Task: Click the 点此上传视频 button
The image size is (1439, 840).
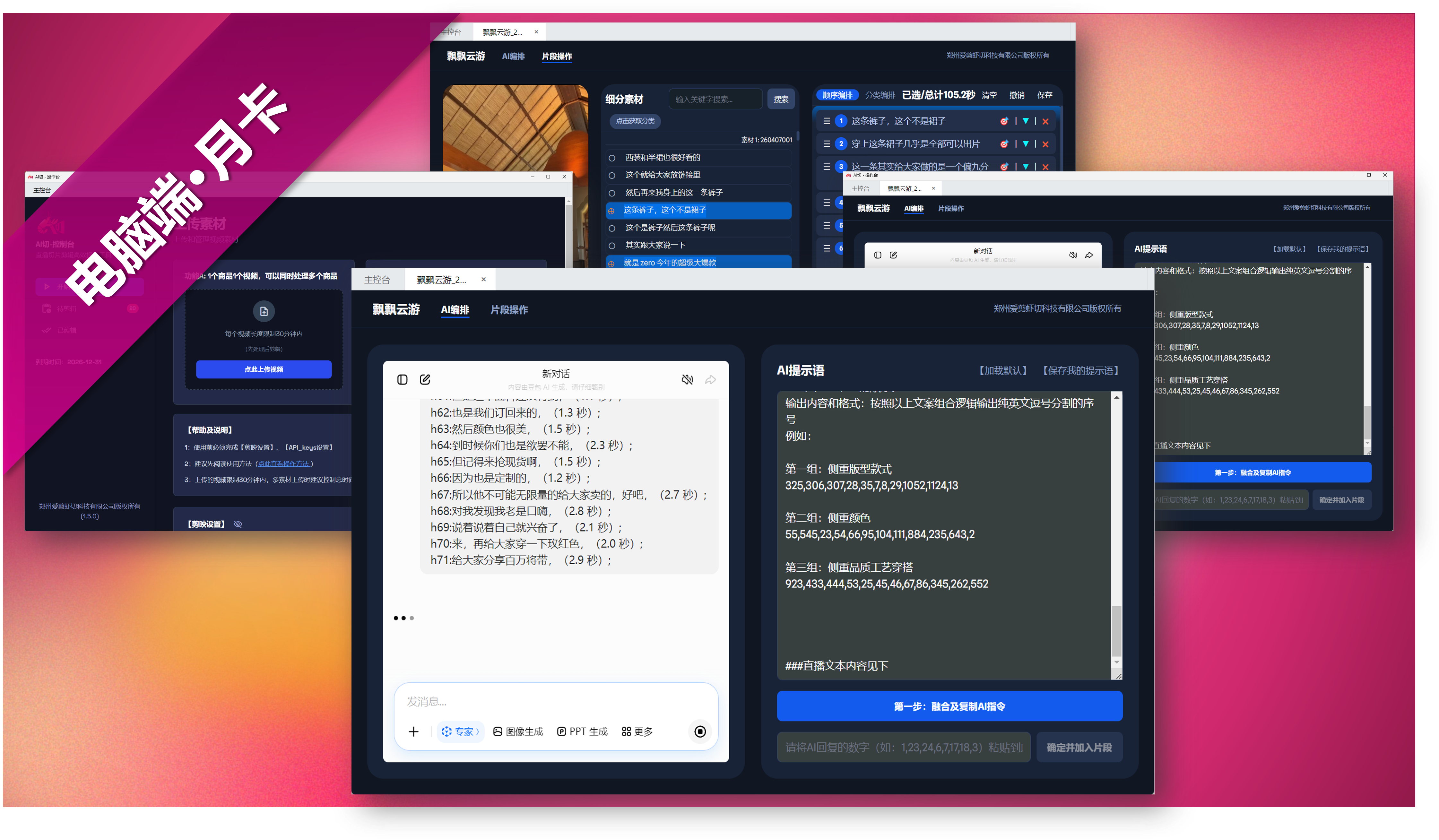Action: pyautogui.click(x=264, y=369)
